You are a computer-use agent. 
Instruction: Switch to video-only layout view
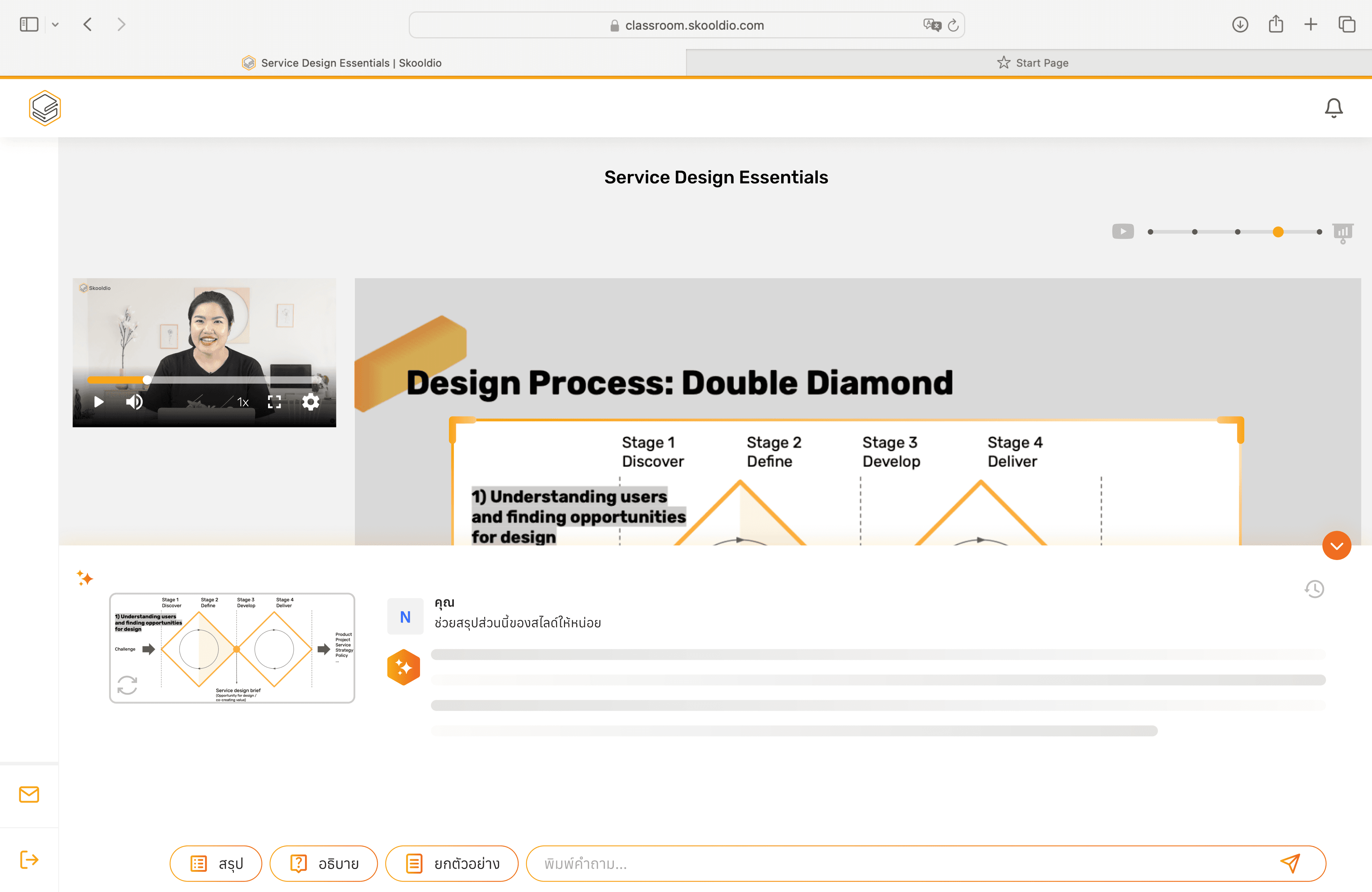(x=1122, y=232)
